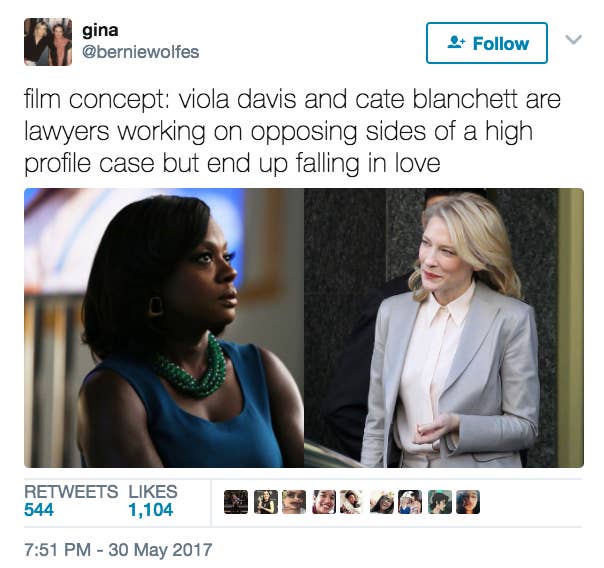This screenshot has width=604, height=568.
Task: Open the seventh liker avatar with blue clothing
Action: tap(410, 502)
